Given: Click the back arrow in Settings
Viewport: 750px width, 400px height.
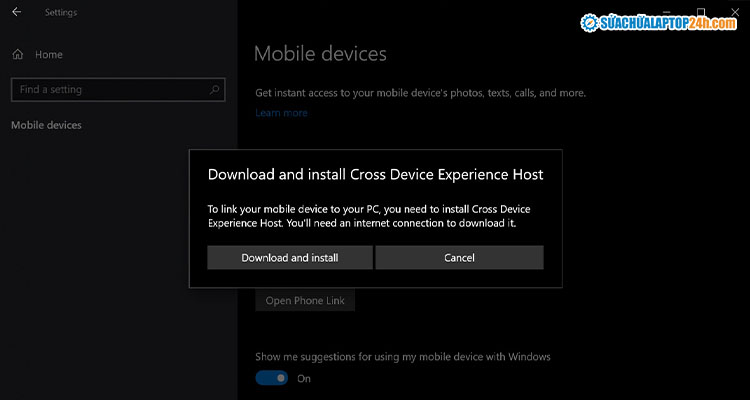Looking at the screenshot, I should (16, 13).
